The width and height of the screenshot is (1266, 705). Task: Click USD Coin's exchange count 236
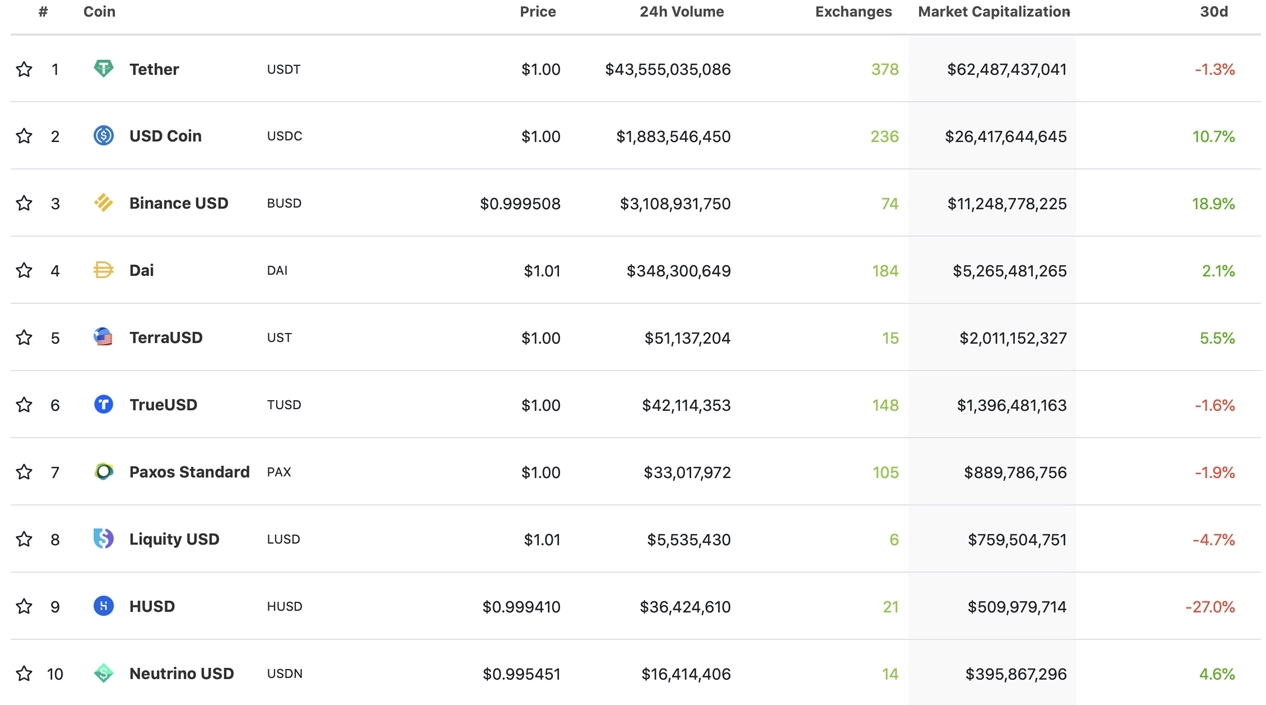pyautogui.click(x=885, y=136)
